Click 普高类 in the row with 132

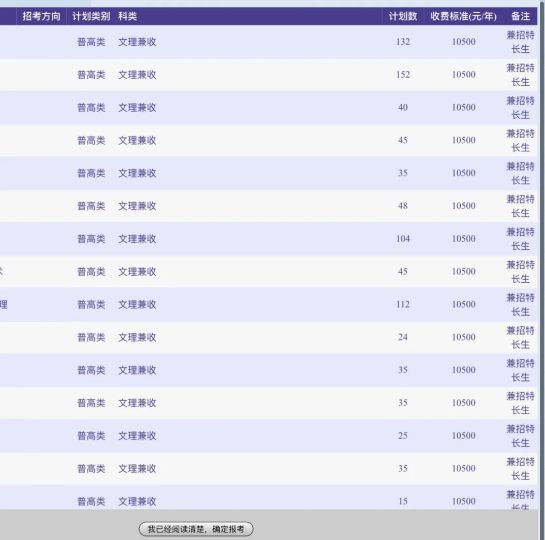[91, 42]
